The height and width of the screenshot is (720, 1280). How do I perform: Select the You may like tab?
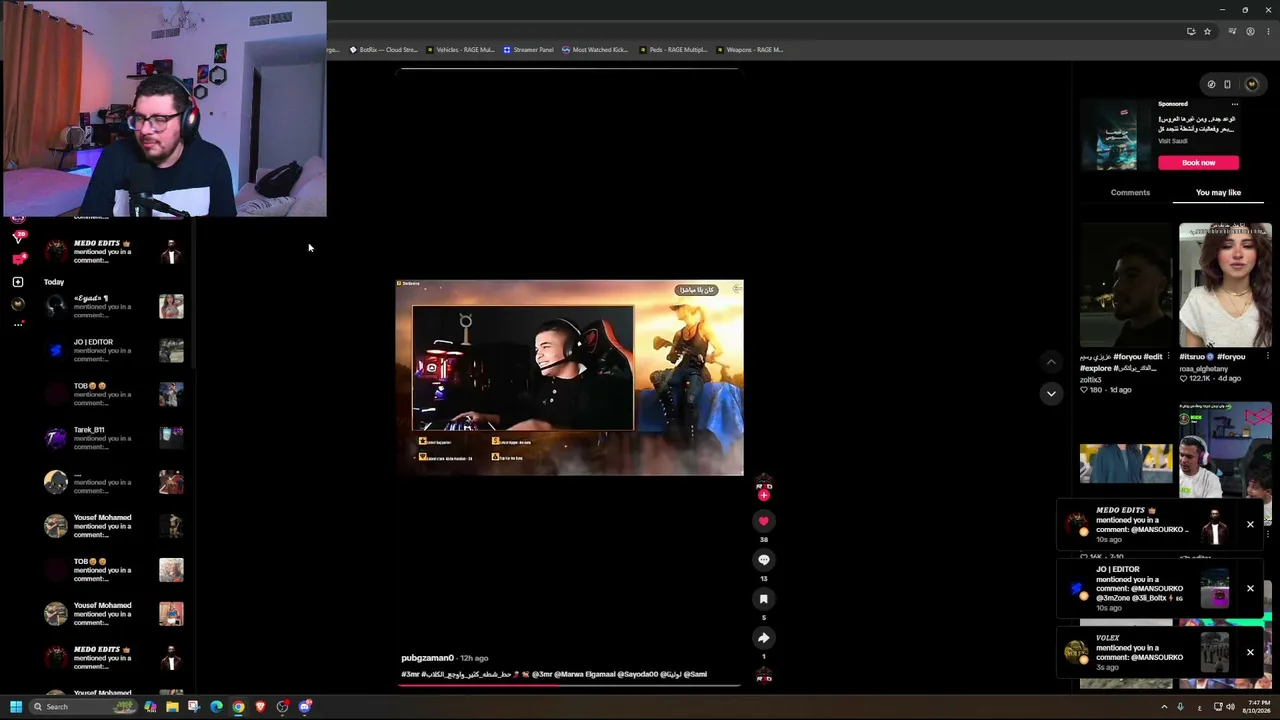click(x=1218, y=192)
